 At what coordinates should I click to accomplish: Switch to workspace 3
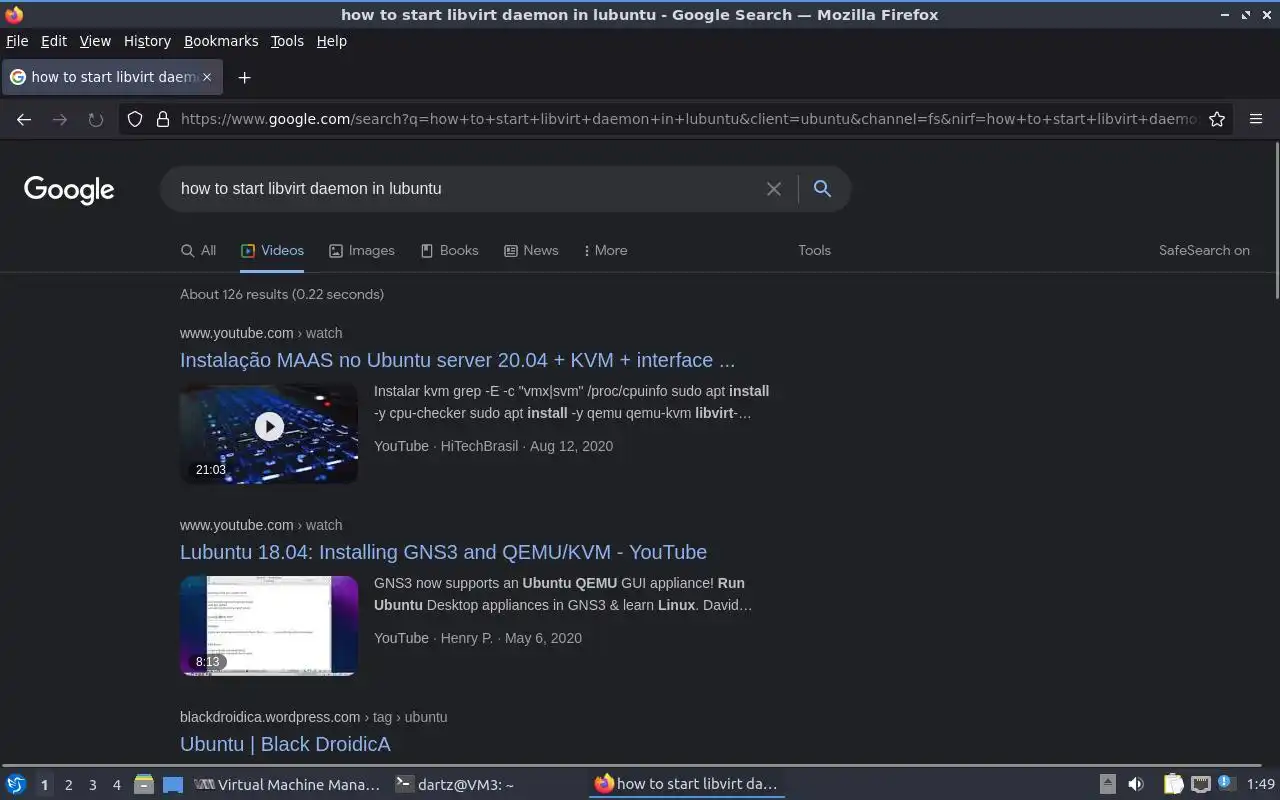click(x=93, y=785)
